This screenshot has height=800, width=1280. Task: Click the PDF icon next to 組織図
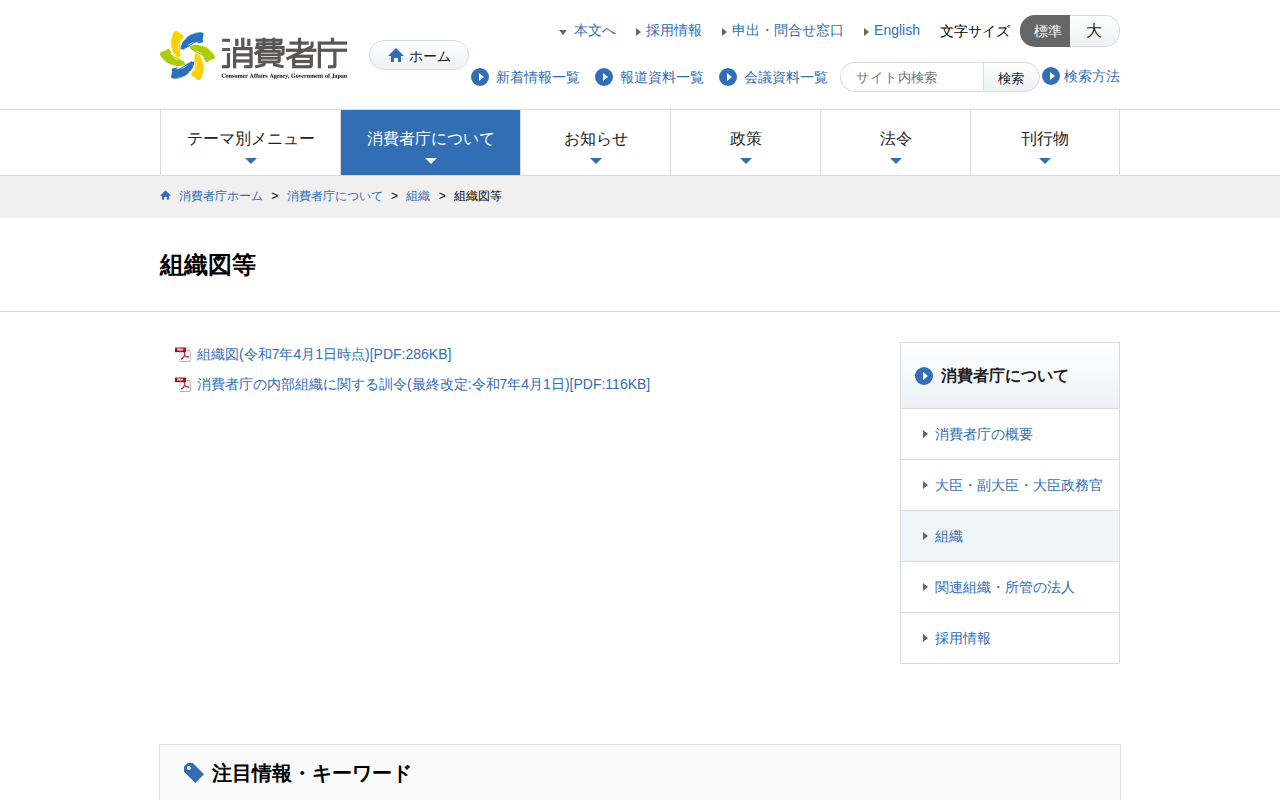182,354
